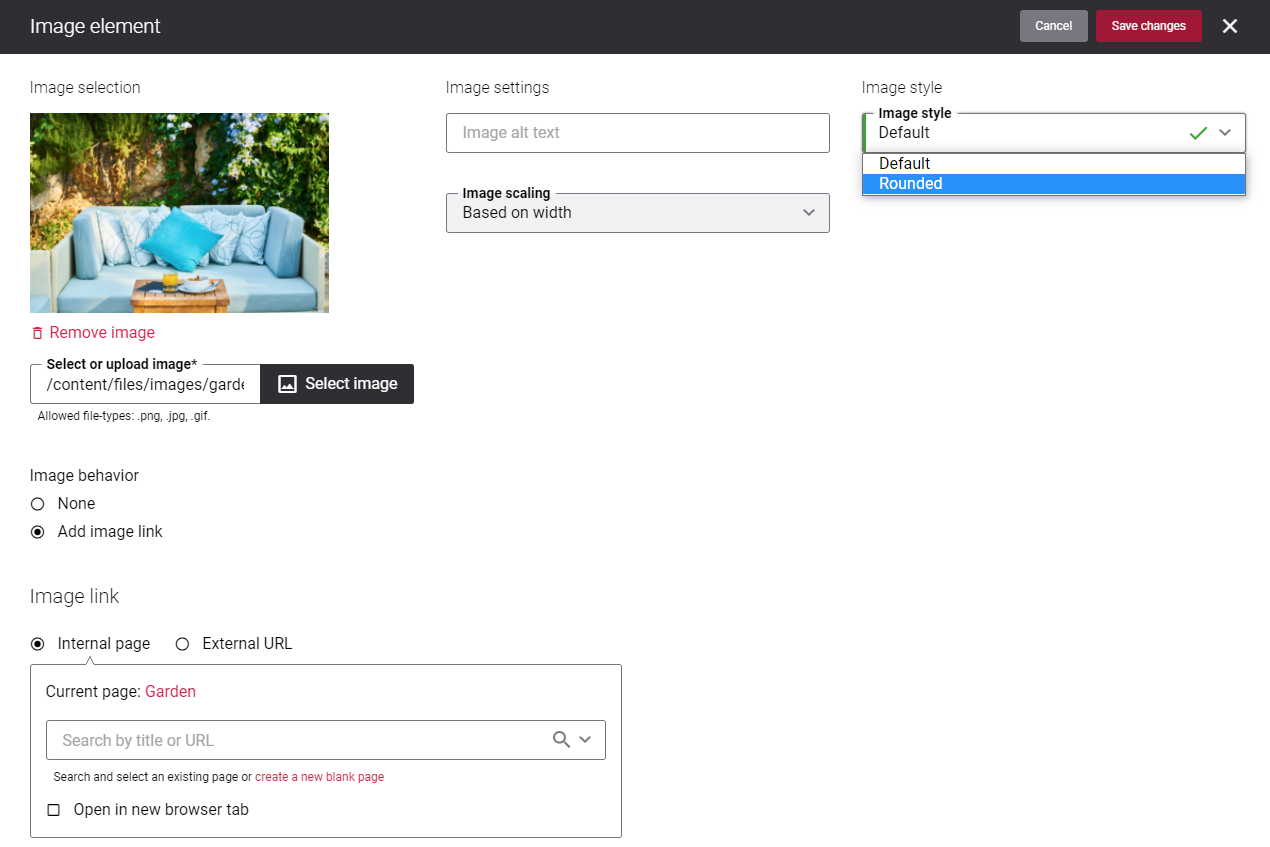Click the Cancel button
Viewport: 1270px width, 847px height.
click(1054, 26)
